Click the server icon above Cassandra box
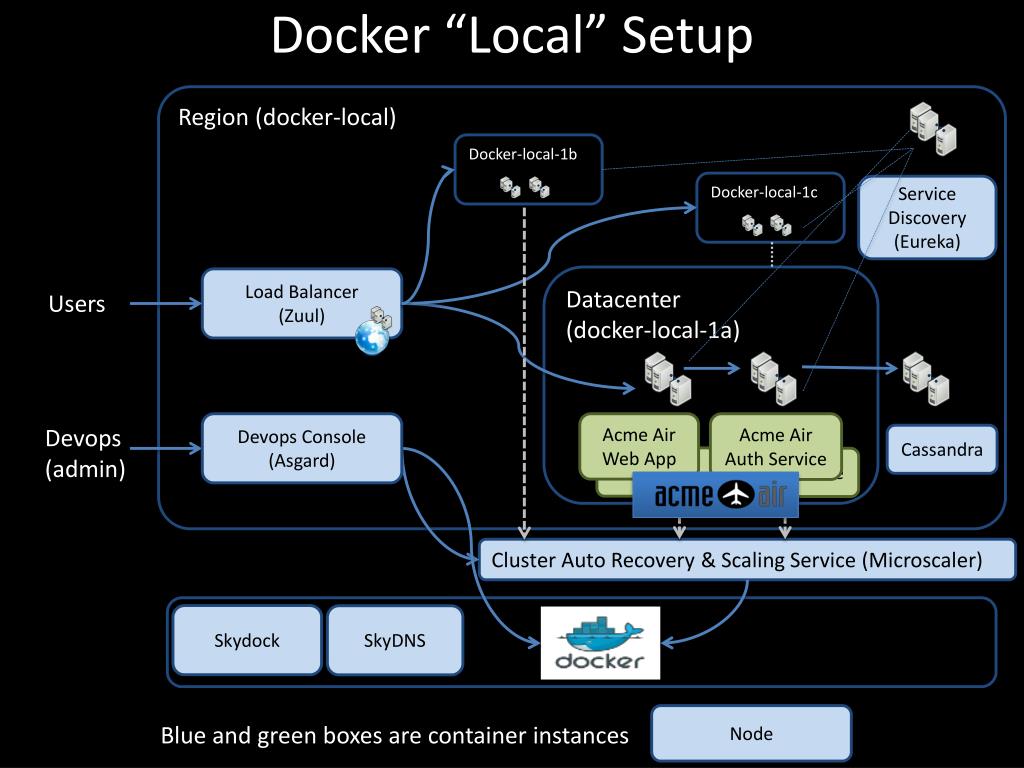This screenshot has width=1024, height=768. click(925, 378)
